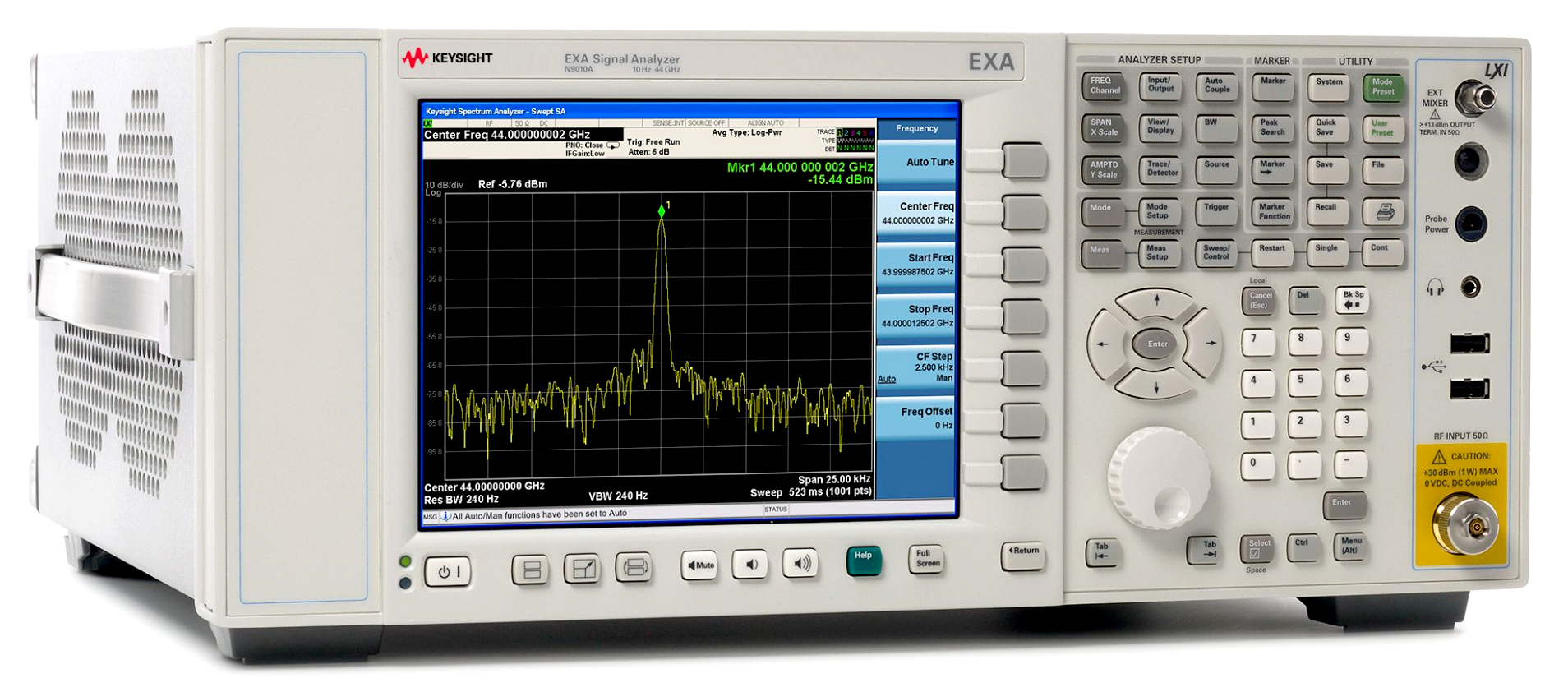Tap the Marker arrow (Marker →) key

pos(1272,169)
